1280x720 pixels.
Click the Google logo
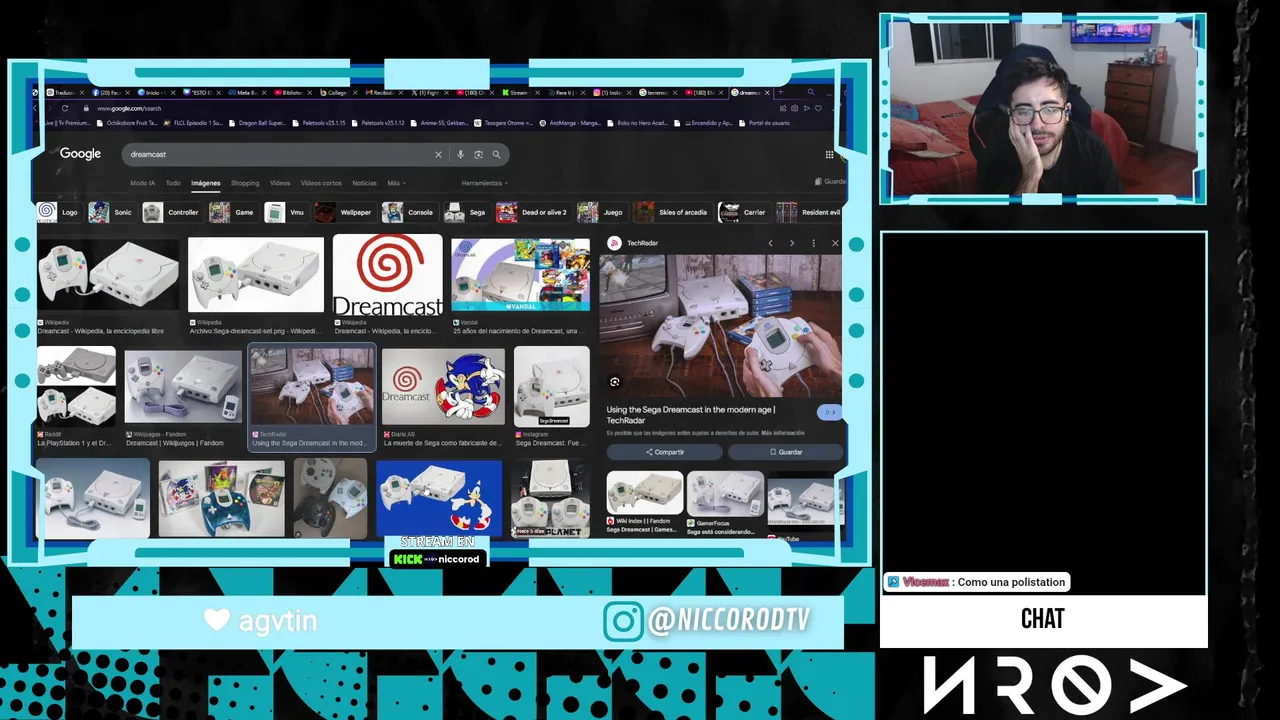point(80,154)
